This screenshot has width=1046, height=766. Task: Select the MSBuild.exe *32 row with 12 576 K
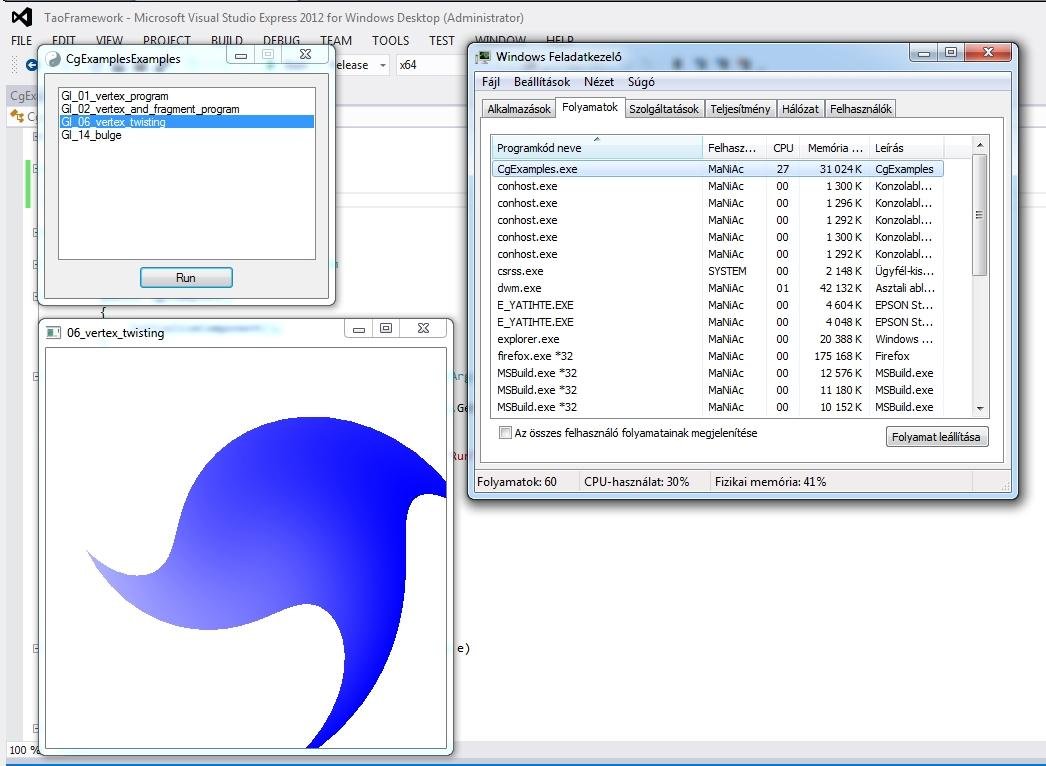[718, 373]
